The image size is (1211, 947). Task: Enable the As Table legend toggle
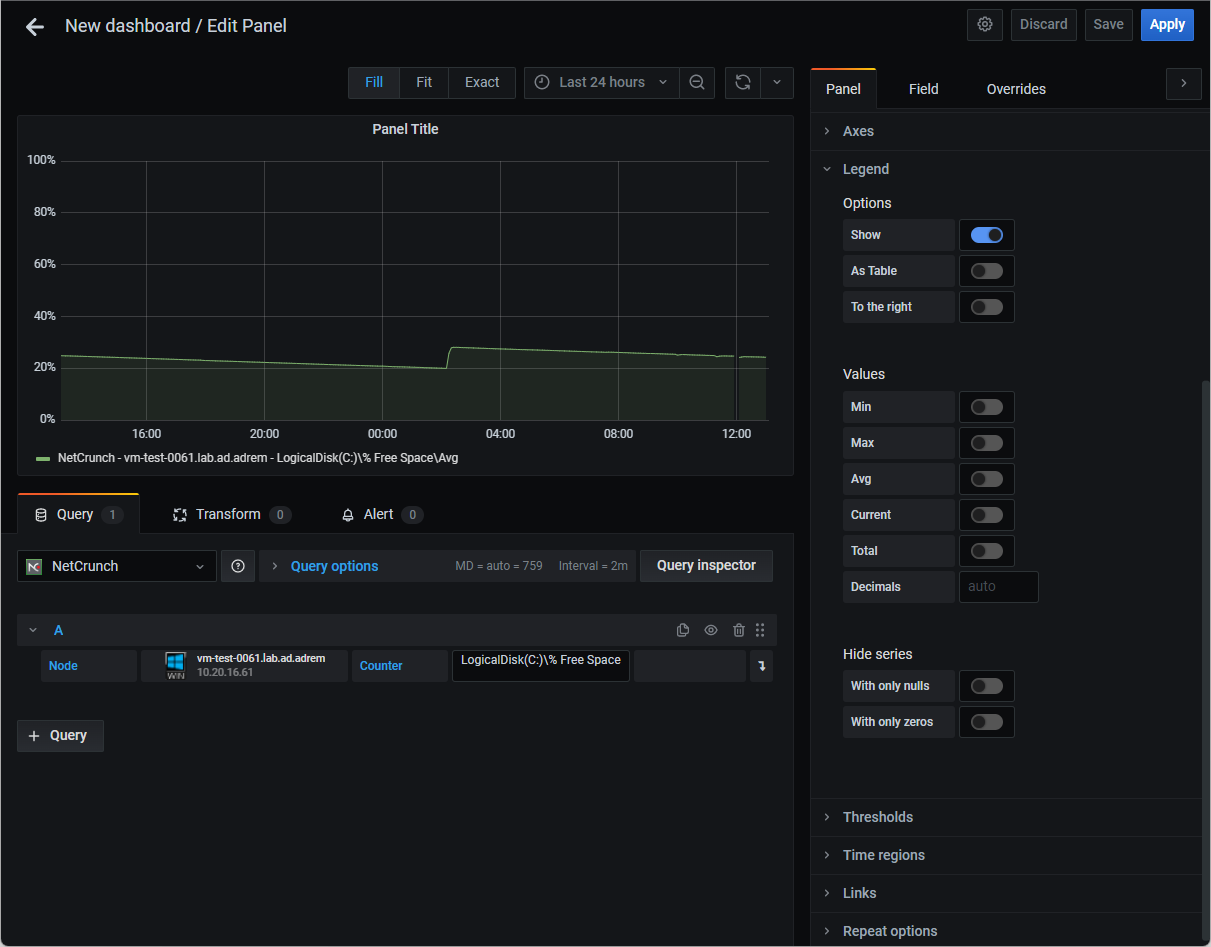tap(987, 271)
